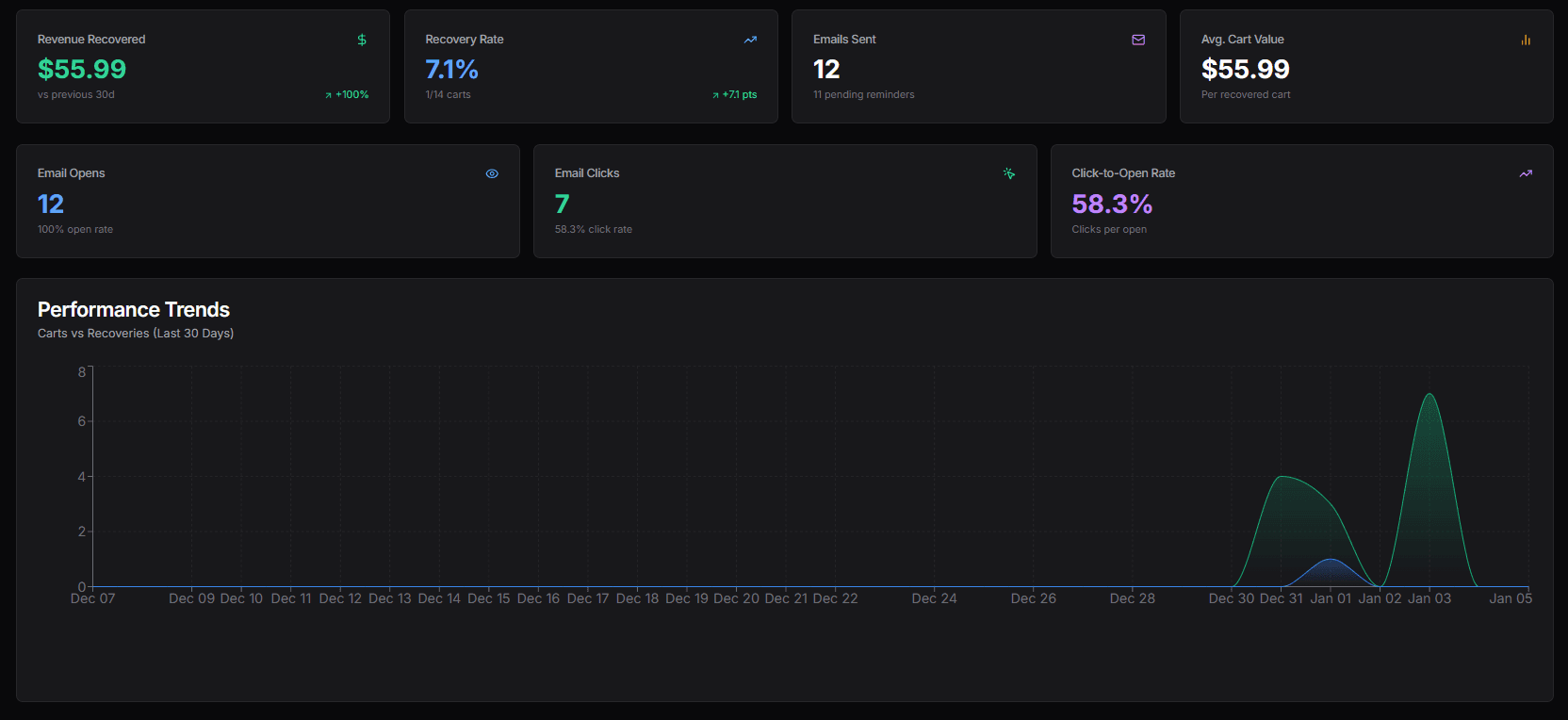Viewport: 1568px width, 720px height.
Task: Click the green 7 email clicks value
Action: click(563, 204)
